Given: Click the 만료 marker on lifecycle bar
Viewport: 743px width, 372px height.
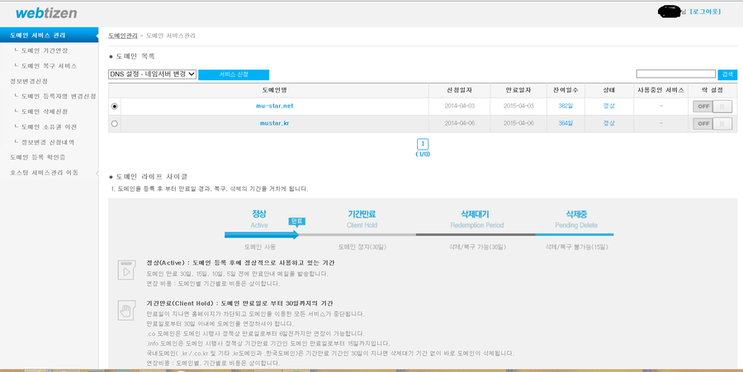Looking at the screenshot, I should tap(297, 221).
